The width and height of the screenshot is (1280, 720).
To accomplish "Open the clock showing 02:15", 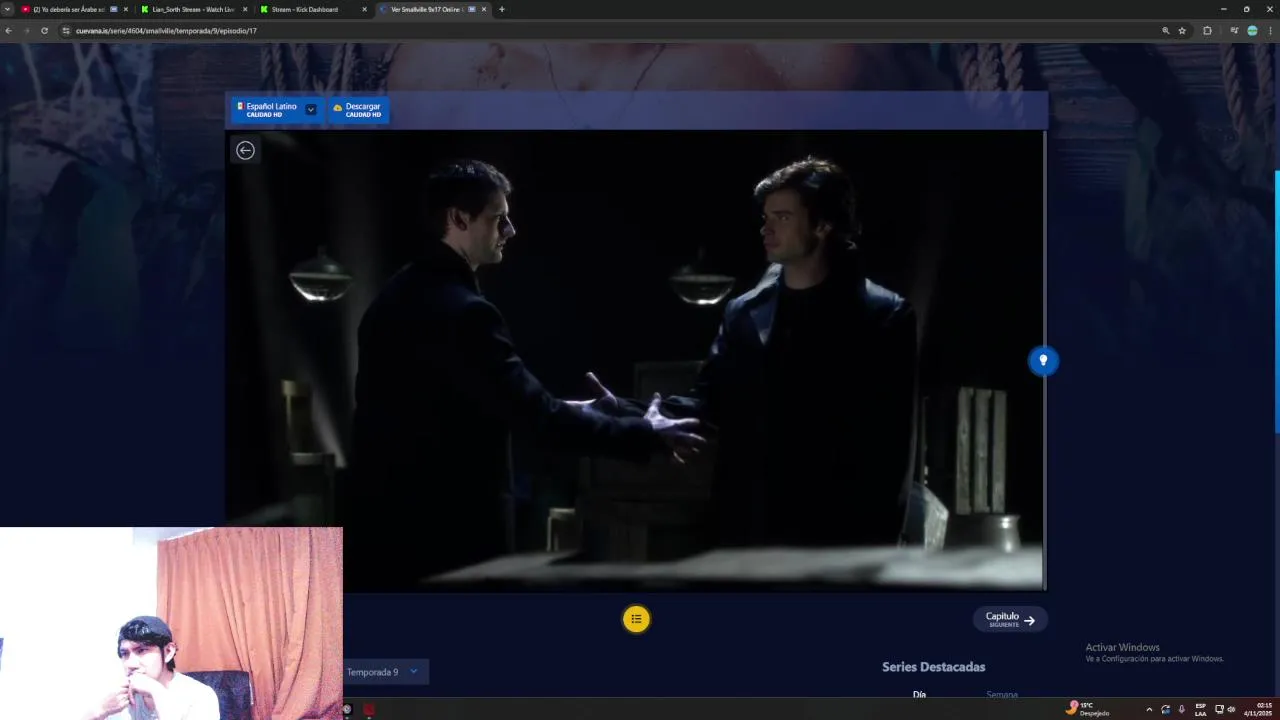I will [1258, 709].
